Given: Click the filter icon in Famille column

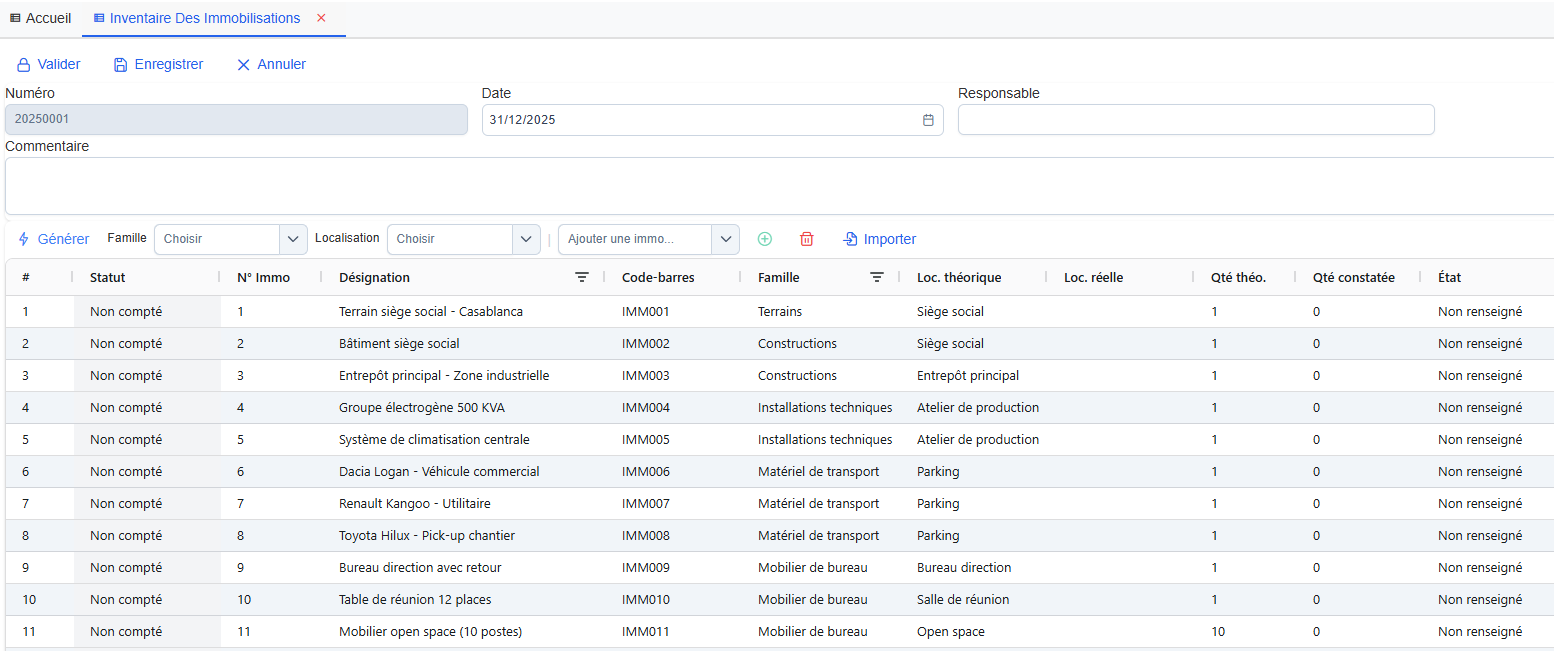Looking at the screenshot, I should (877, 278).
